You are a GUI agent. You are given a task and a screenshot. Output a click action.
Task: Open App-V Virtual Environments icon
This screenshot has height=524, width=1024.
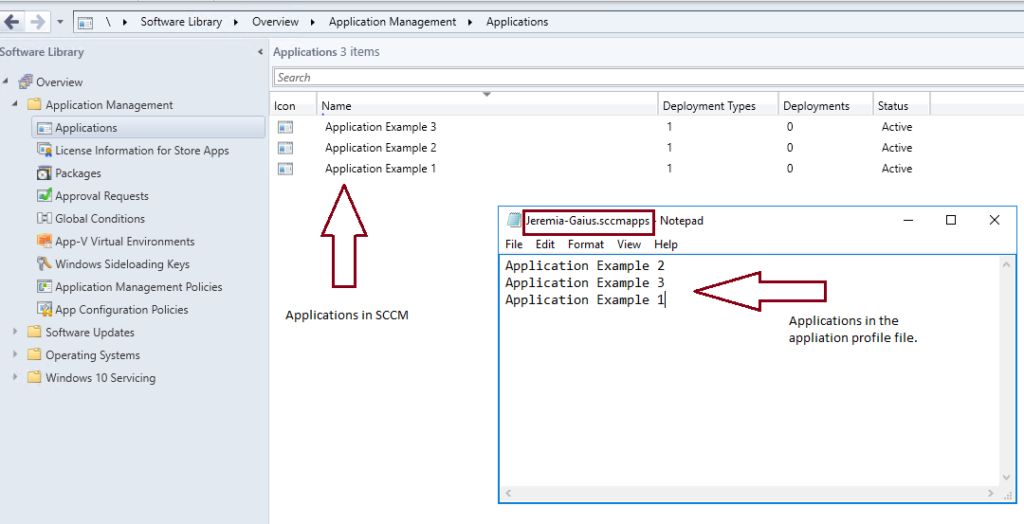[x=44, y=242]
